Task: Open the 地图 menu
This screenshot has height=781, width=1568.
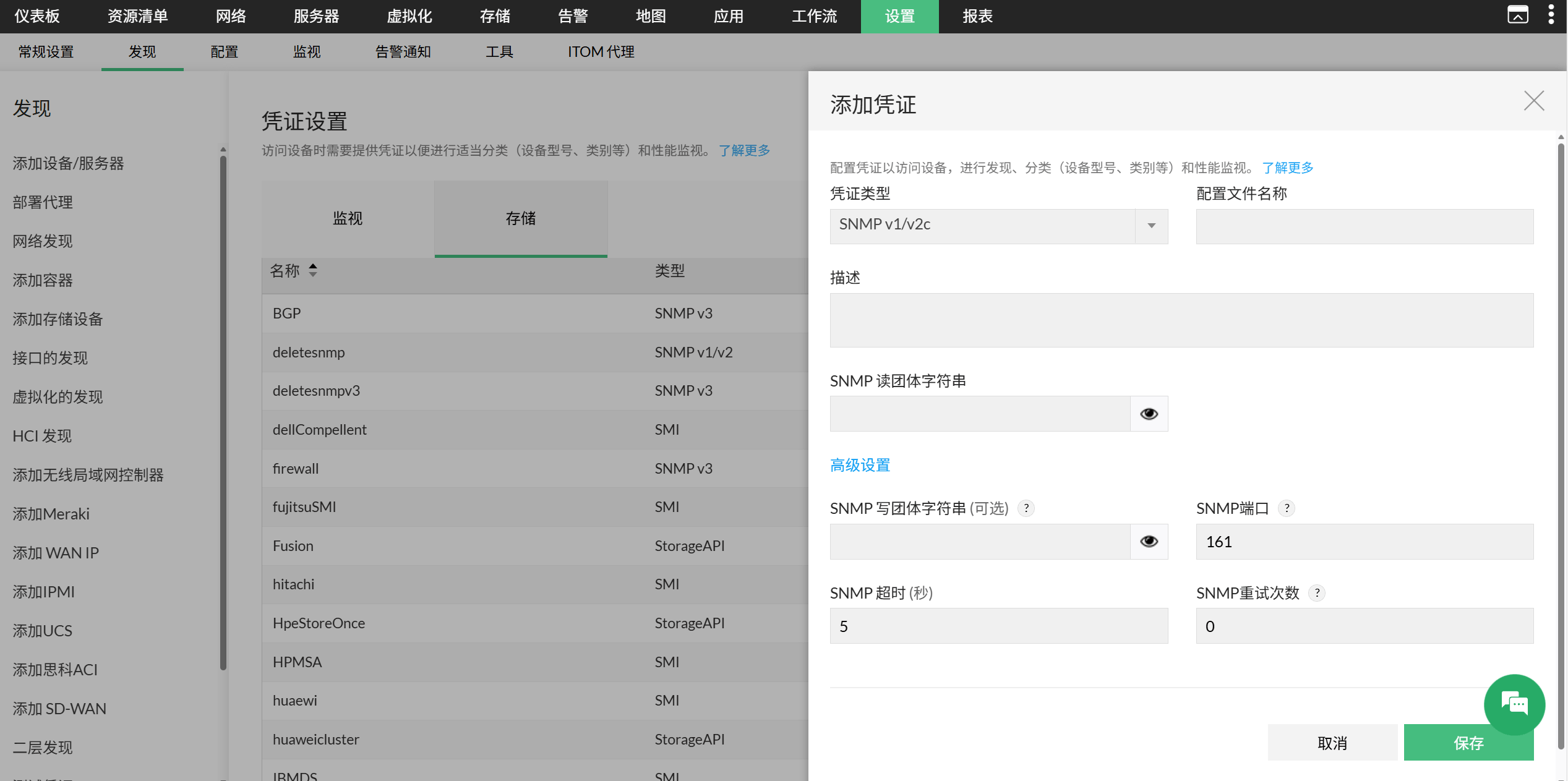Action: point(651,16)
